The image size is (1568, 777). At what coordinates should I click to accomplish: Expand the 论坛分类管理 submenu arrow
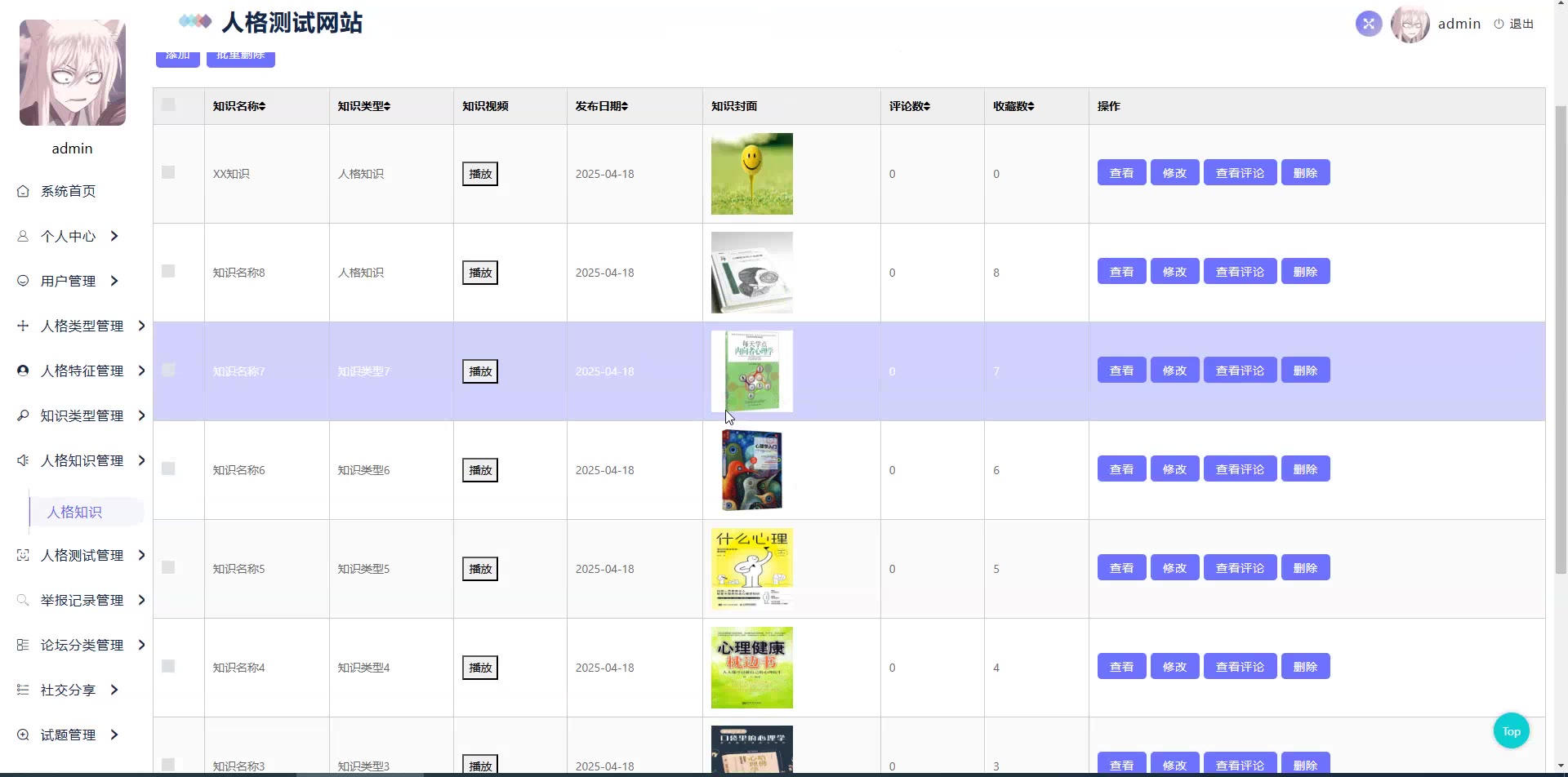point(141,645)
